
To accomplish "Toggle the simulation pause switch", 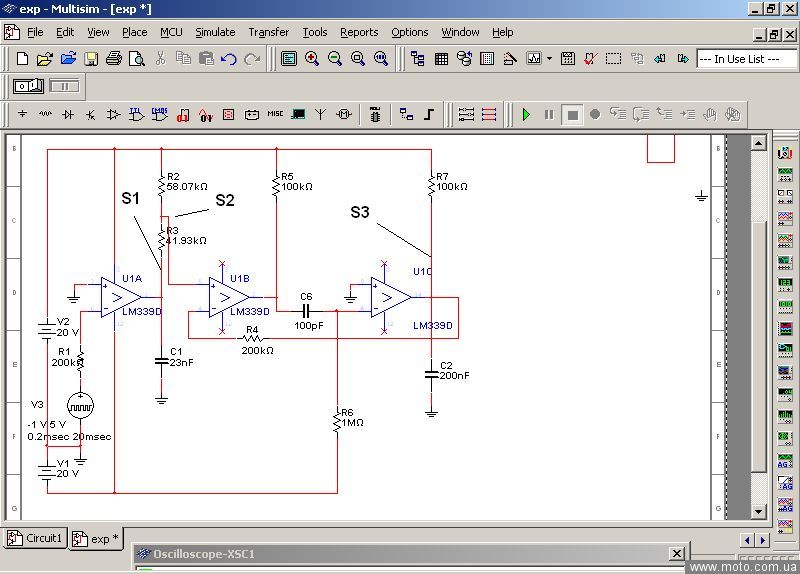I will 64,86.
